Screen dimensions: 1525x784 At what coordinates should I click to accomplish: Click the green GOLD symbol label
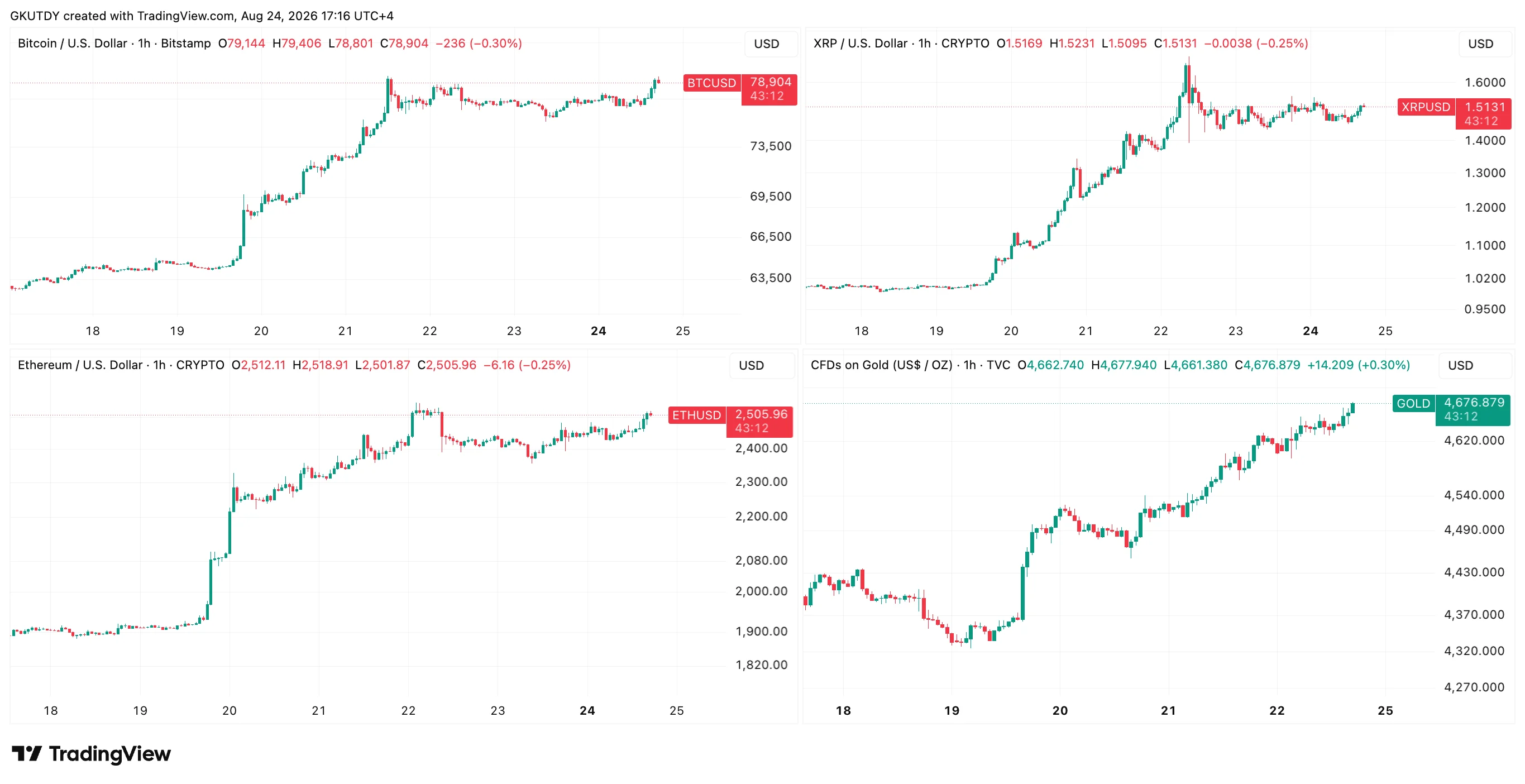click(x=1413, y=403)
